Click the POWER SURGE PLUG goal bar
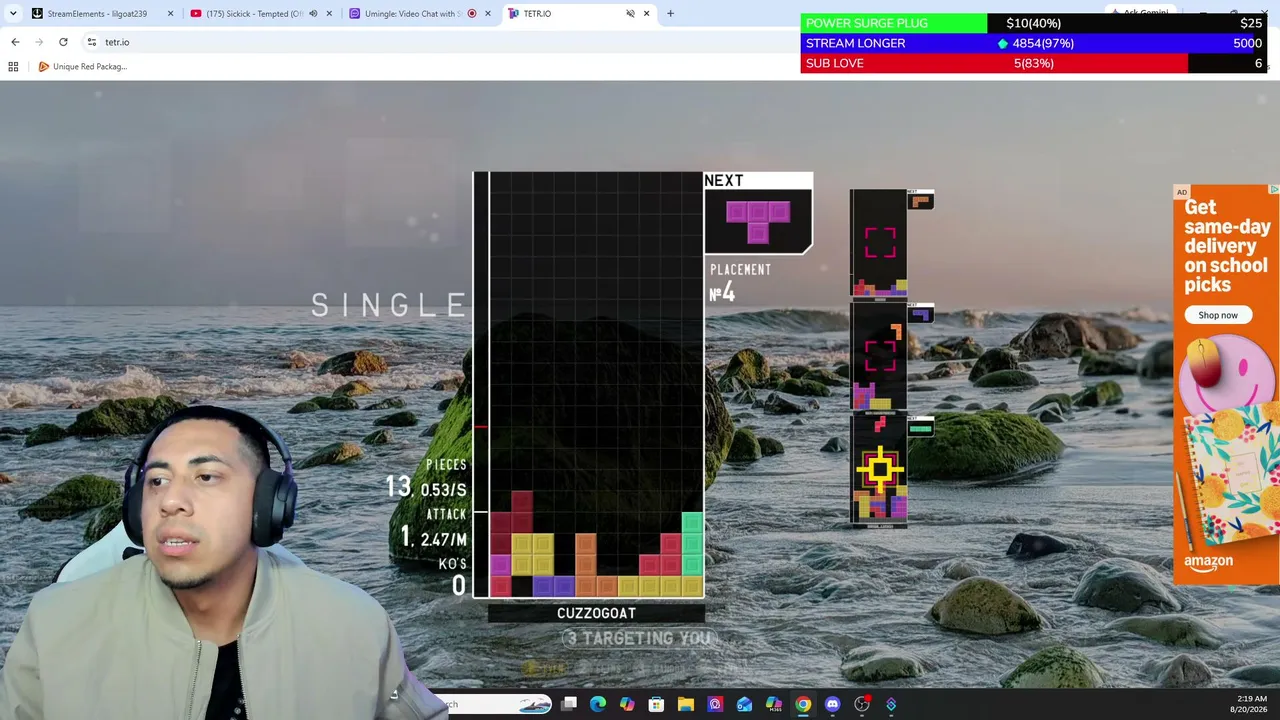The width and height of the screenshot is (1280, 720). [1034, 23]
